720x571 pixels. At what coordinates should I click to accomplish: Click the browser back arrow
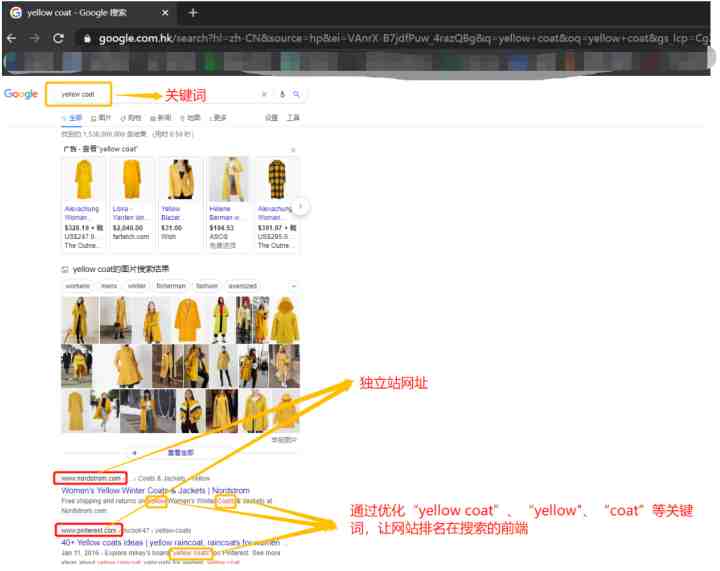coord(12,39)
